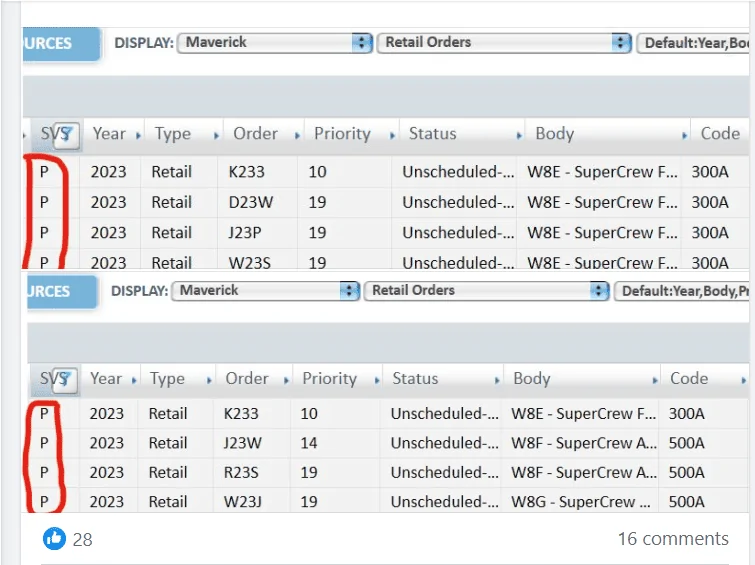Sort by Priority header in the lower table
The image size is (755, 565).
(x=329, y=379)
